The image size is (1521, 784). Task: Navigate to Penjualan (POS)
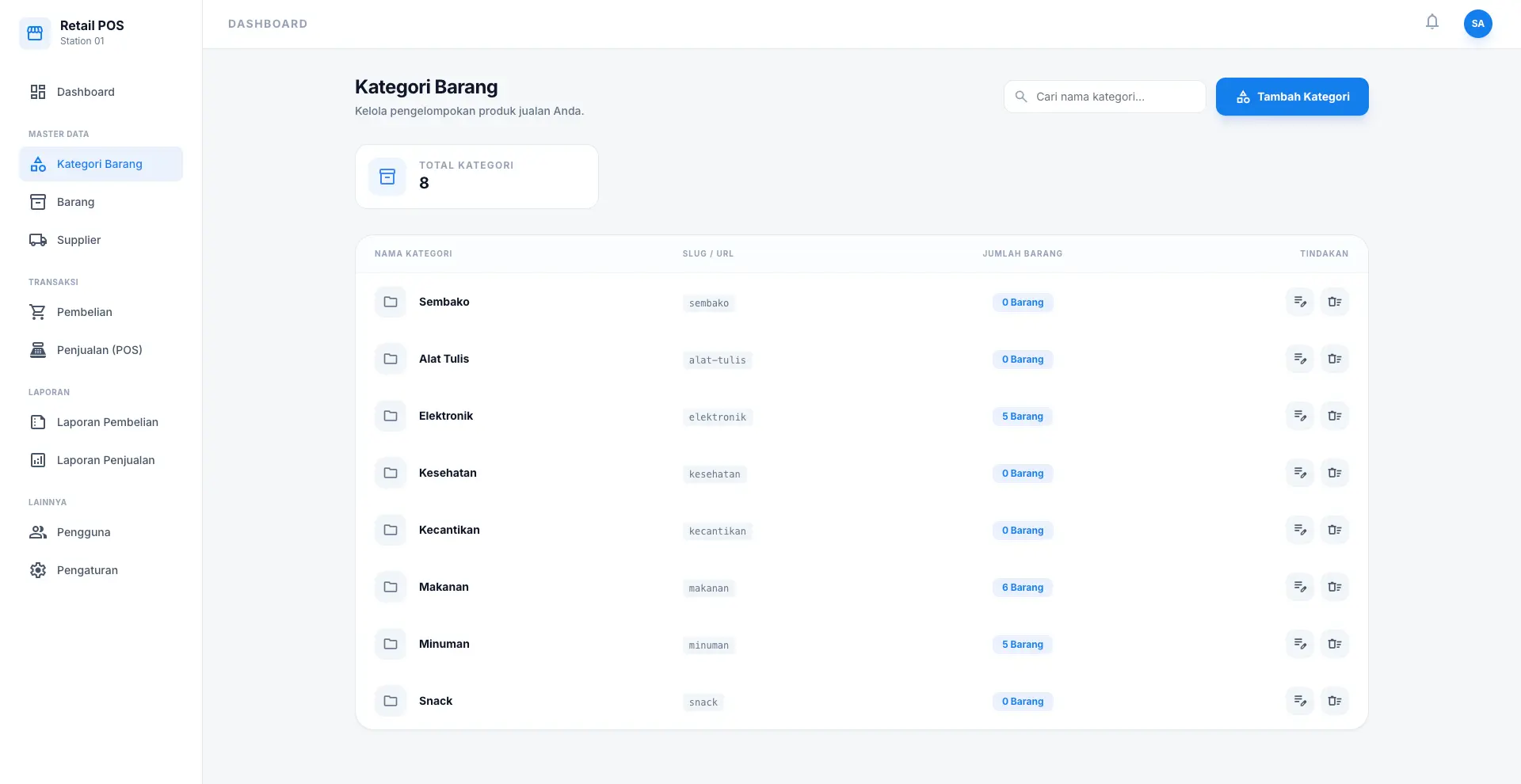pyautogui.click(x=99, y=350)
